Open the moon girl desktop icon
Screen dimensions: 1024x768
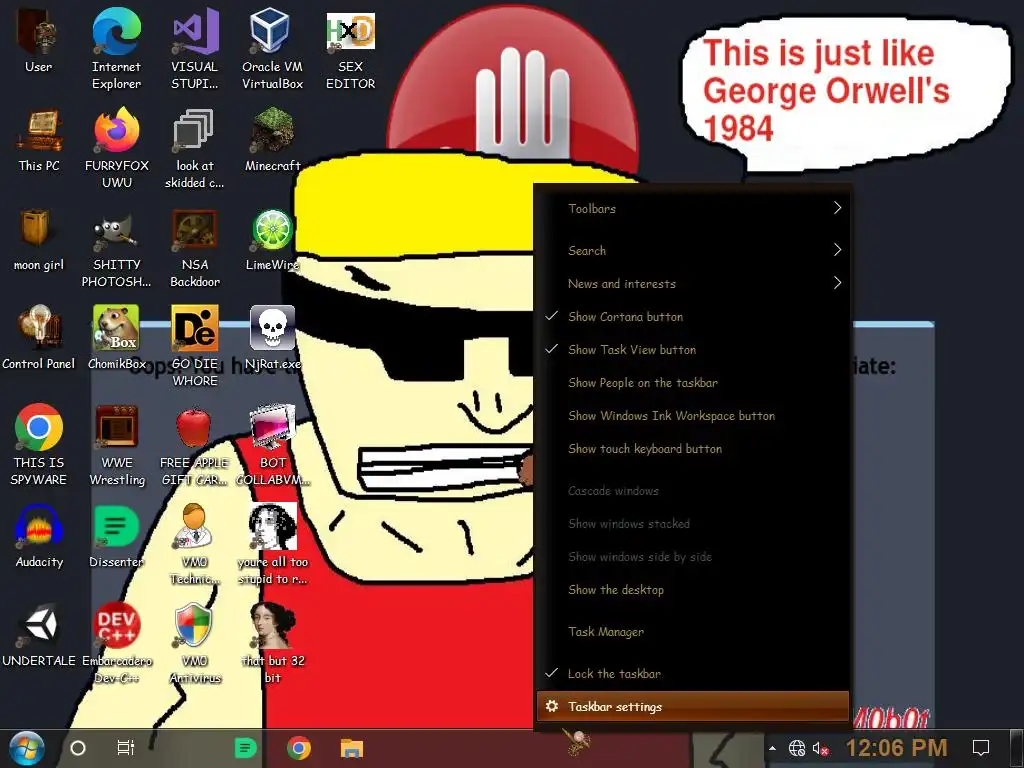39,240
